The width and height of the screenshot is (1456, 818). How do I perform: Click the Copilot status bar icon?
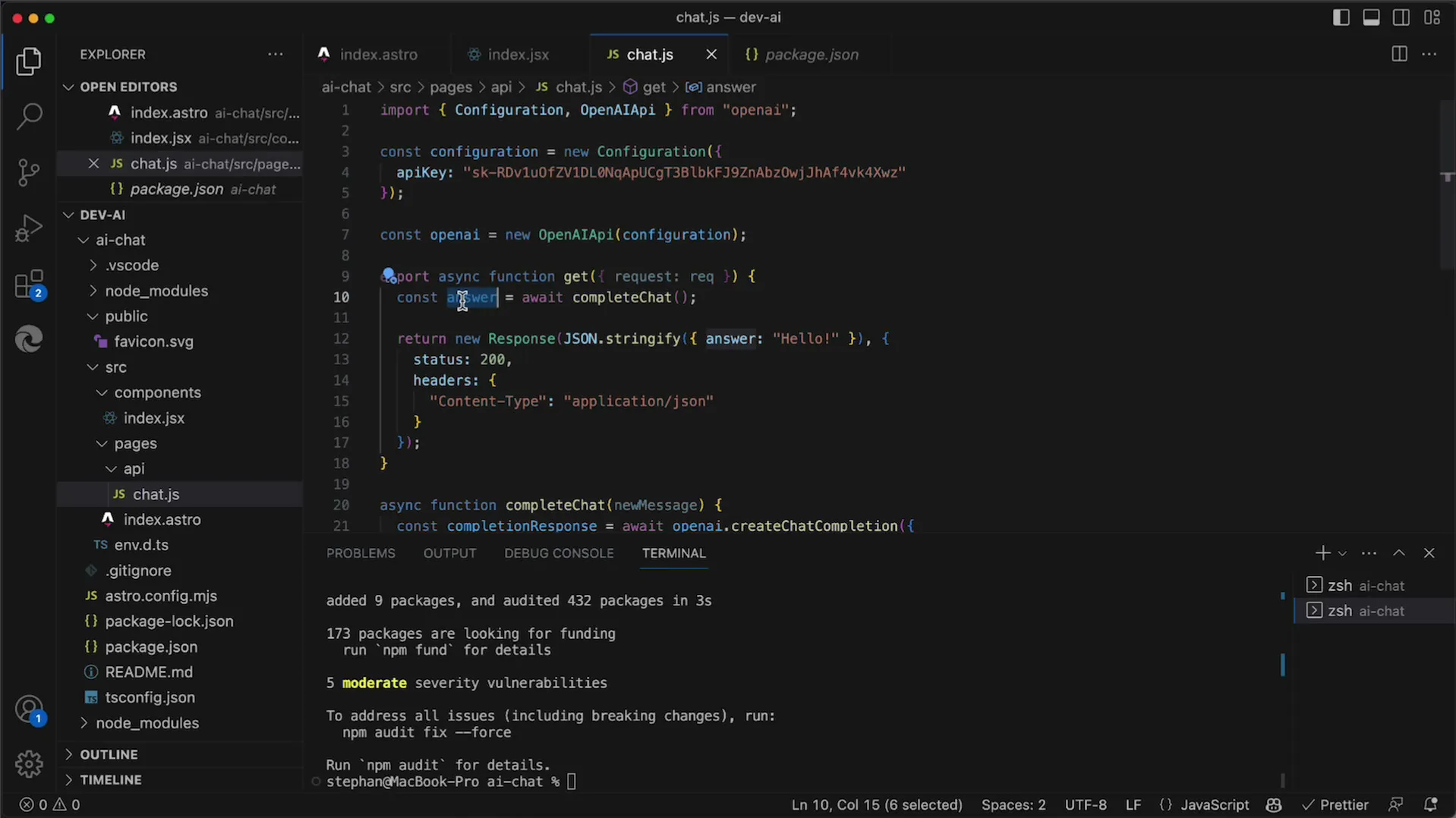(1274, 805)
